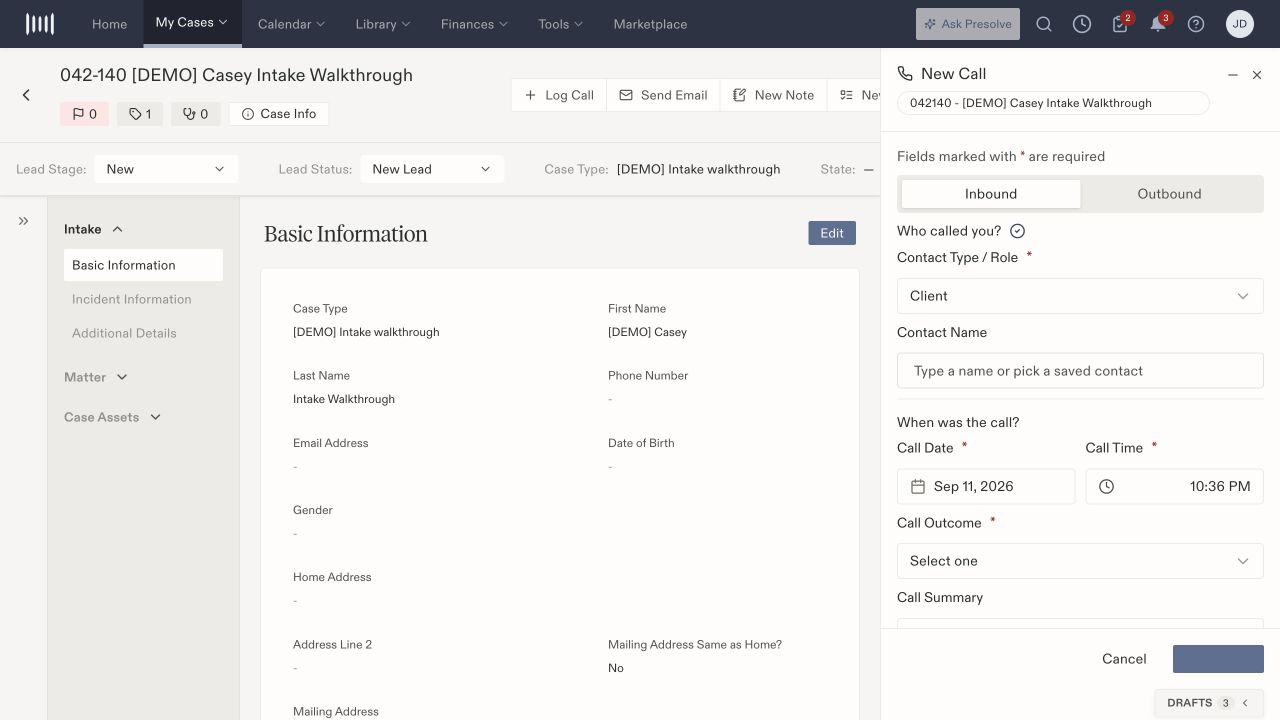Image resolution: width=1280 pixels, height=720 pixels.
Task: Click the third counter badge showing 0
Action: pyautogui.click(x=196, y=114)
